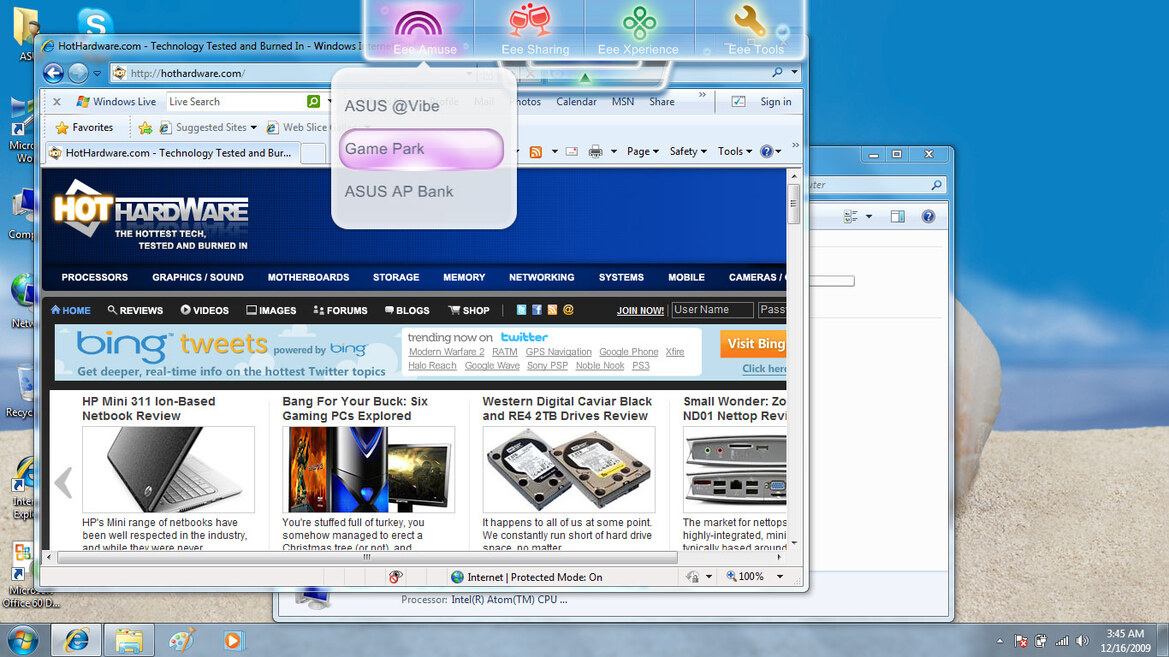Click the site Twitter icon
This screenshot has width=1169, height=657.
[521, 309]
